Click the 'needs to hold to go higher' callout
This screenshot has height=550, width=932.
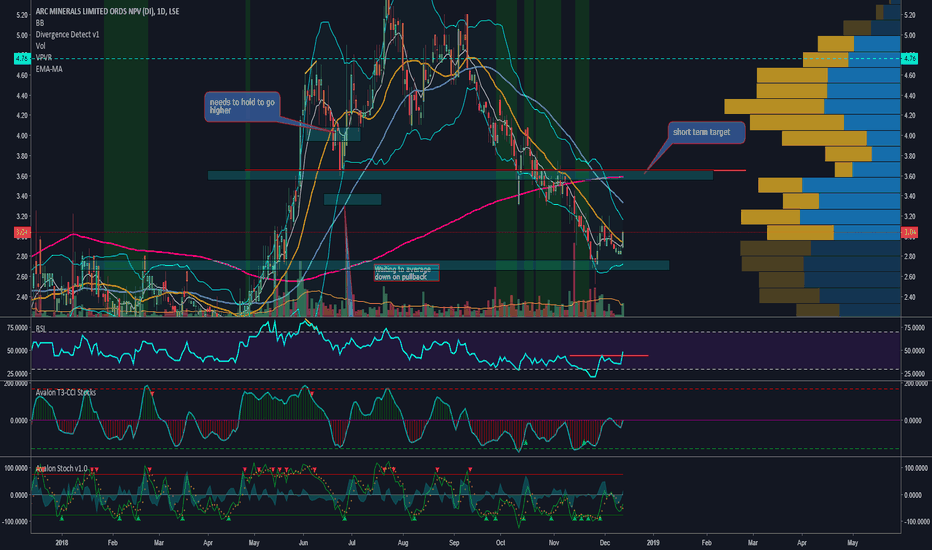(243, 106)
